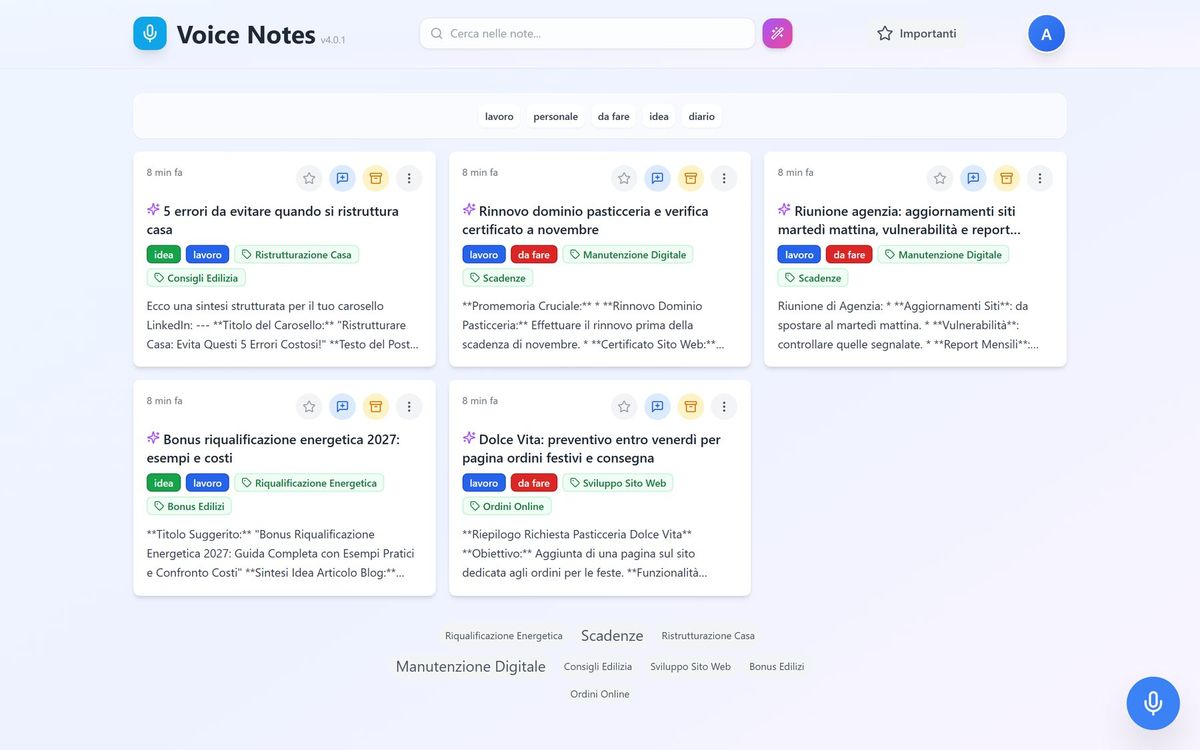The width and height of the screenshot is (1200, 750).
Task: Click green 'idea' badge on '5 errori' note
Action: 164,255
